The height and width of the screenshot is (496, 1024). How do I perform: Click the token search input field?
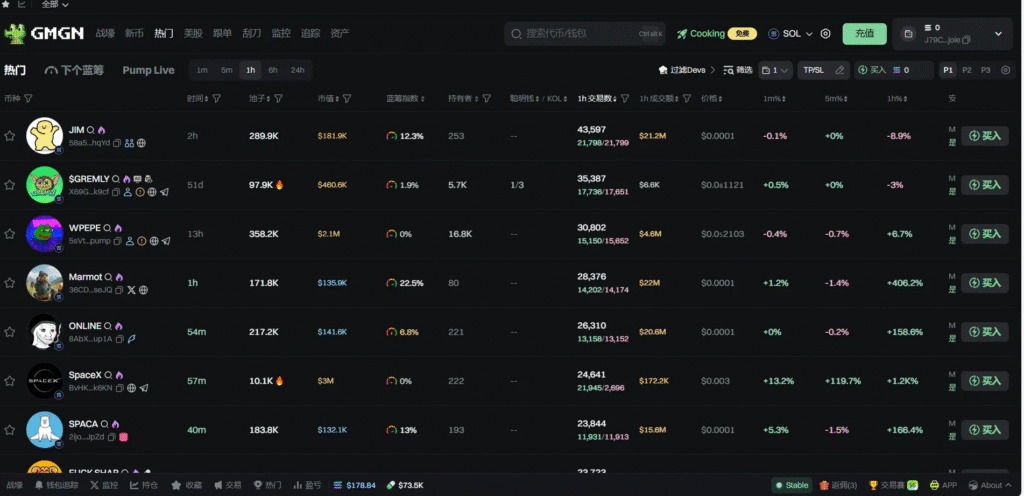[x=585, y=34]
